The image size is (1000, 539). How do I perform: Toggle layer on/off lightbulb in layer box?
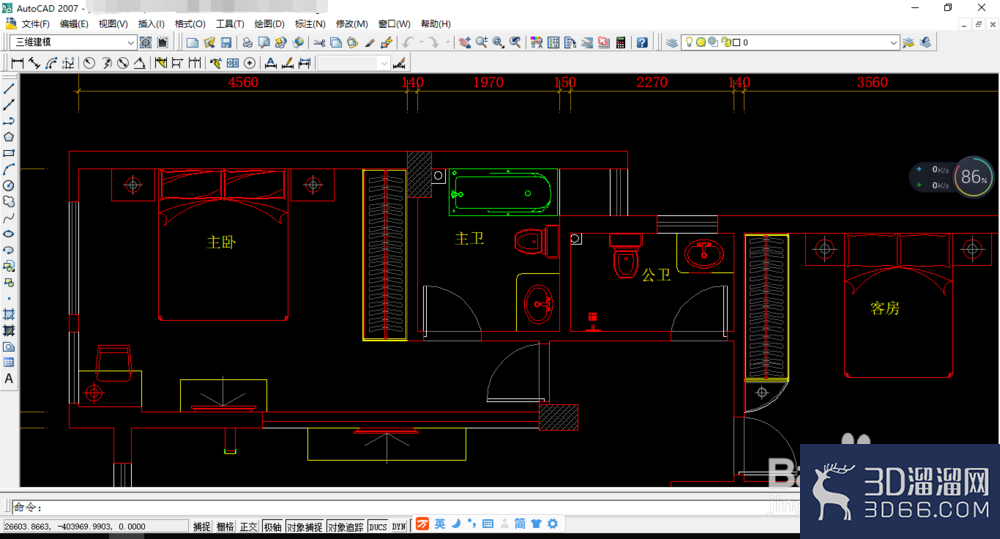coord(689,42)
